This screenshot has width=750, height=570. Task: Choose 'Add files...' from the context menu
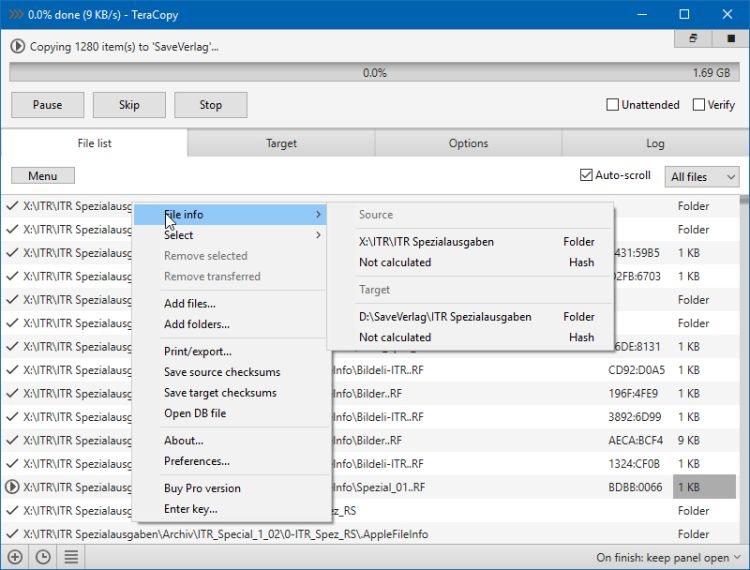(x=189, y=303)
